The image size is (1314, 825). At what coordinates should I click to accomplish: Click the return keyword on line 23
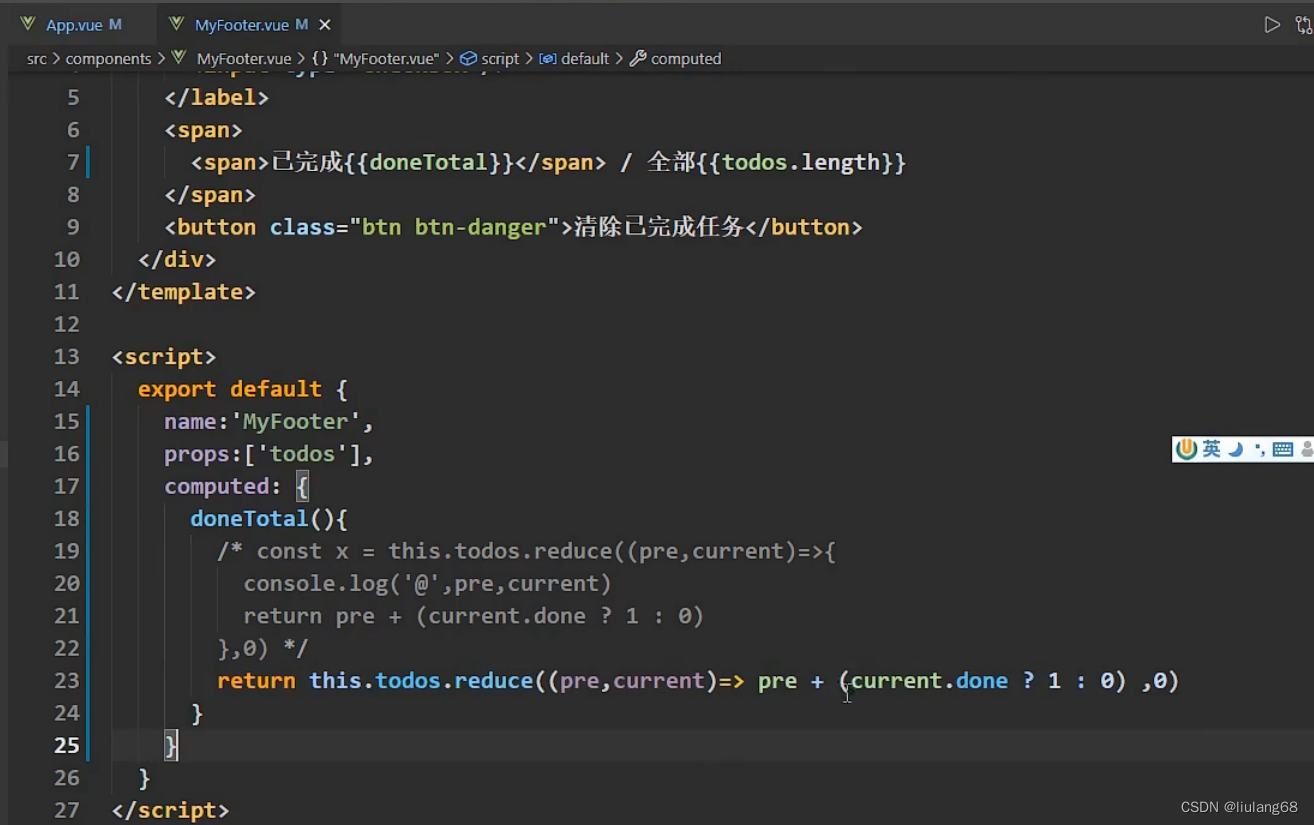pos(256,681)
